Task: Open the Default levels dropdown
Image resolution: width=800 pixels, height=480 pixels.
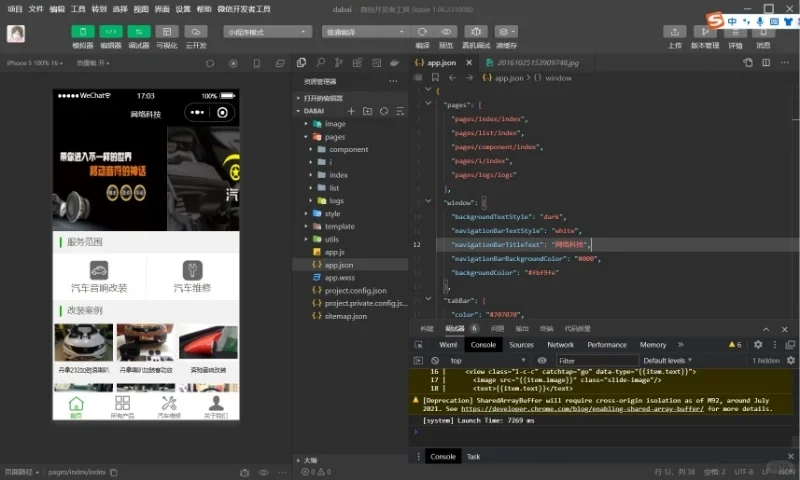Action: click(667, 360)
